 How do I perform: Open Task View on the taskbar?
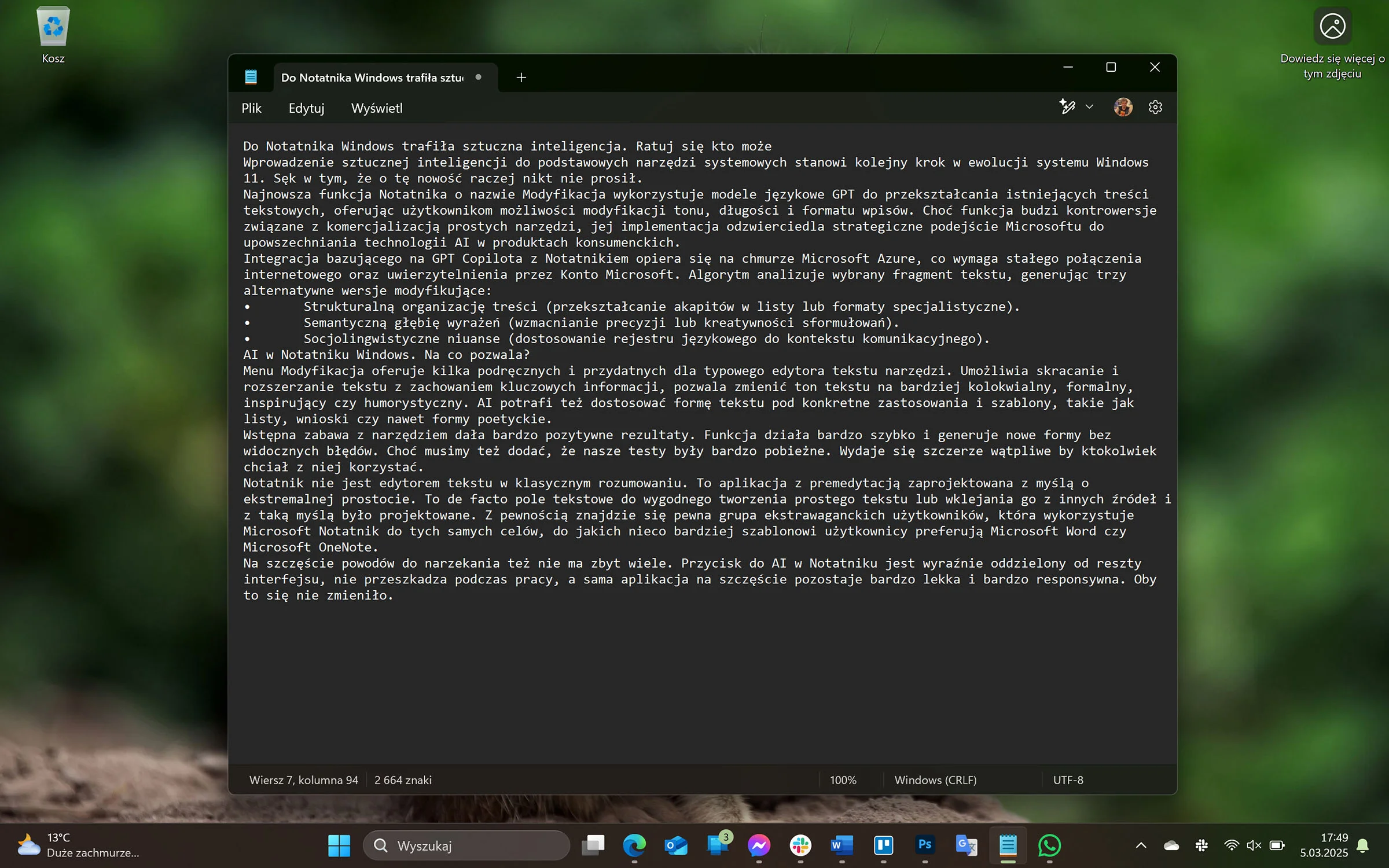tap(593, 845)
